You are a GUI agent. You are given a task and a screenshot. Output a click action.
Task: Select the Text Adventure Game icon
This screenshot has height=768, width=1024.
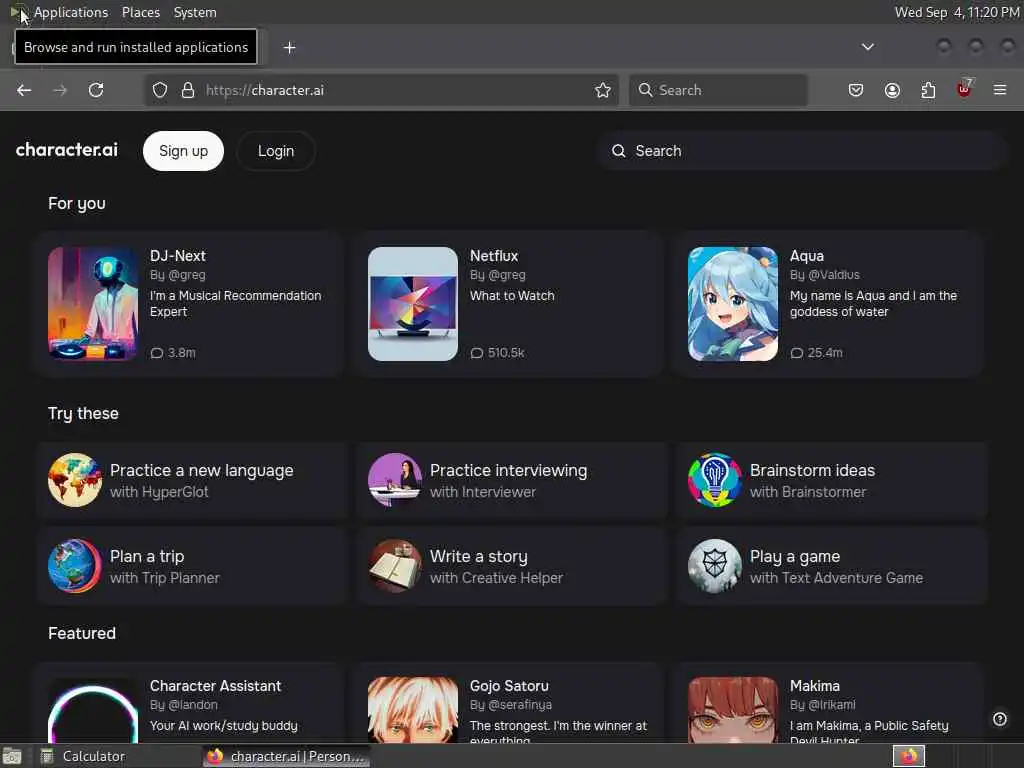pyautogui.click(x=714, y=566)
